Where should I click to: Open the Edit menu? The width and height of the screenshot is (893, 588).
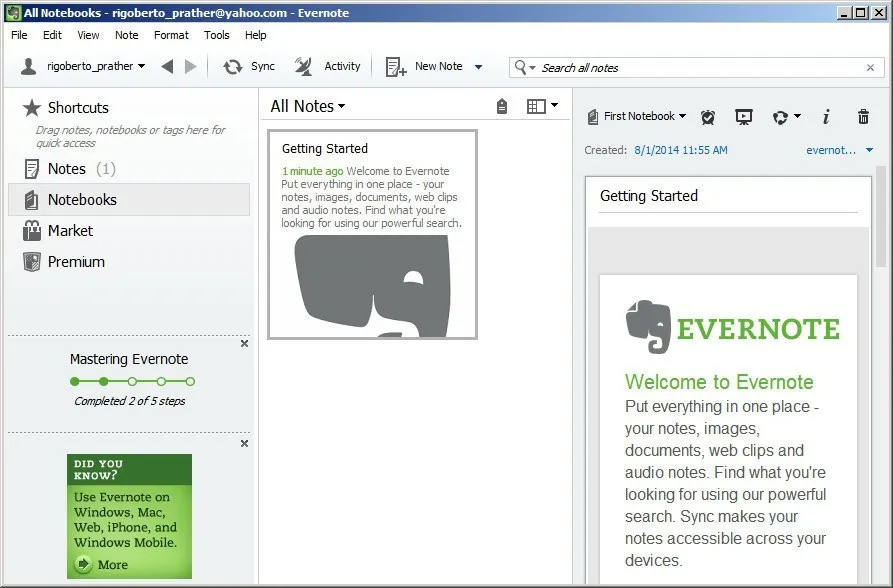coord(52,35)
